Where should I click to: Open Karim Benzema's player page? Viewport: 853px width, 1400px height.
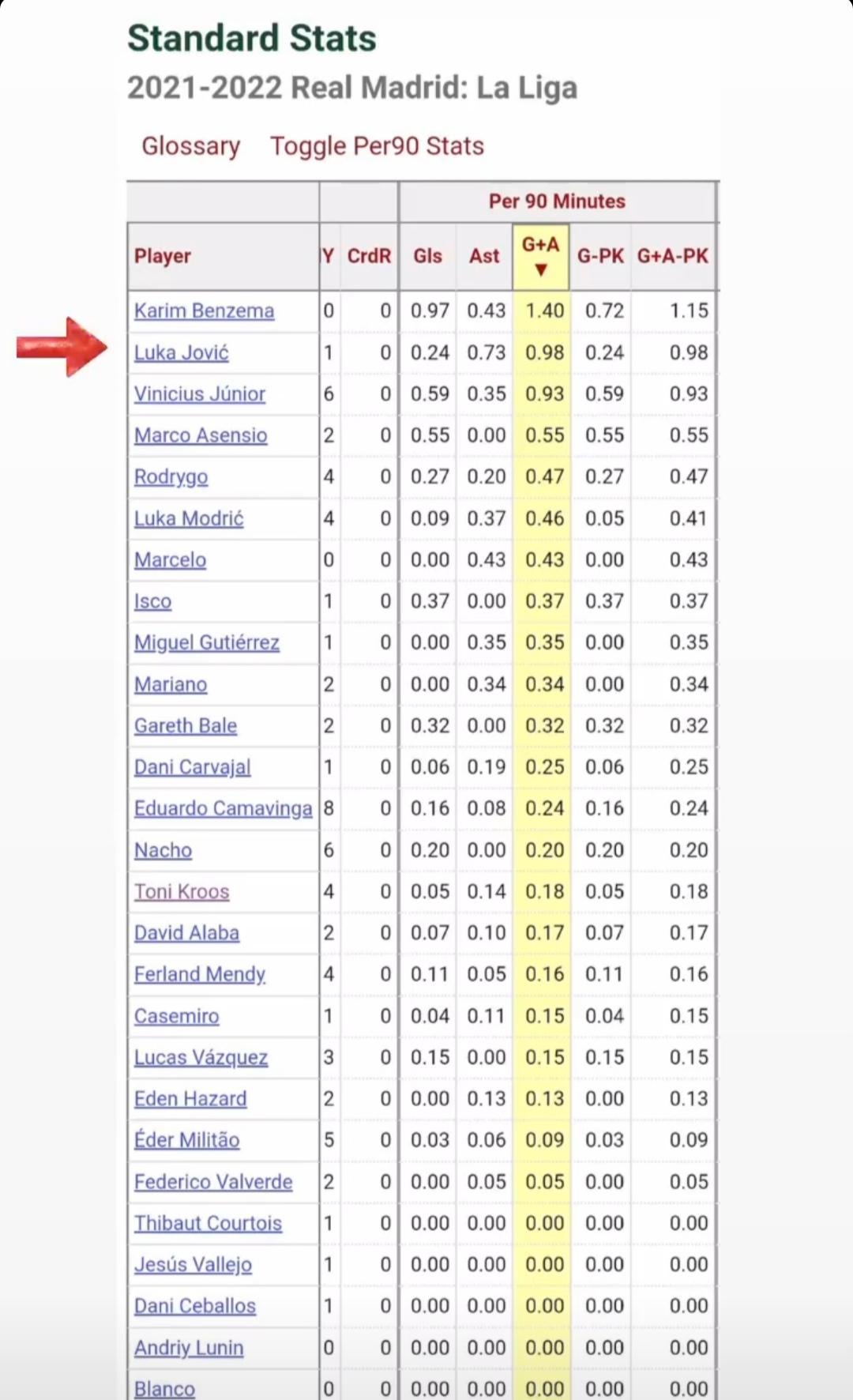(x=204, y=311)
